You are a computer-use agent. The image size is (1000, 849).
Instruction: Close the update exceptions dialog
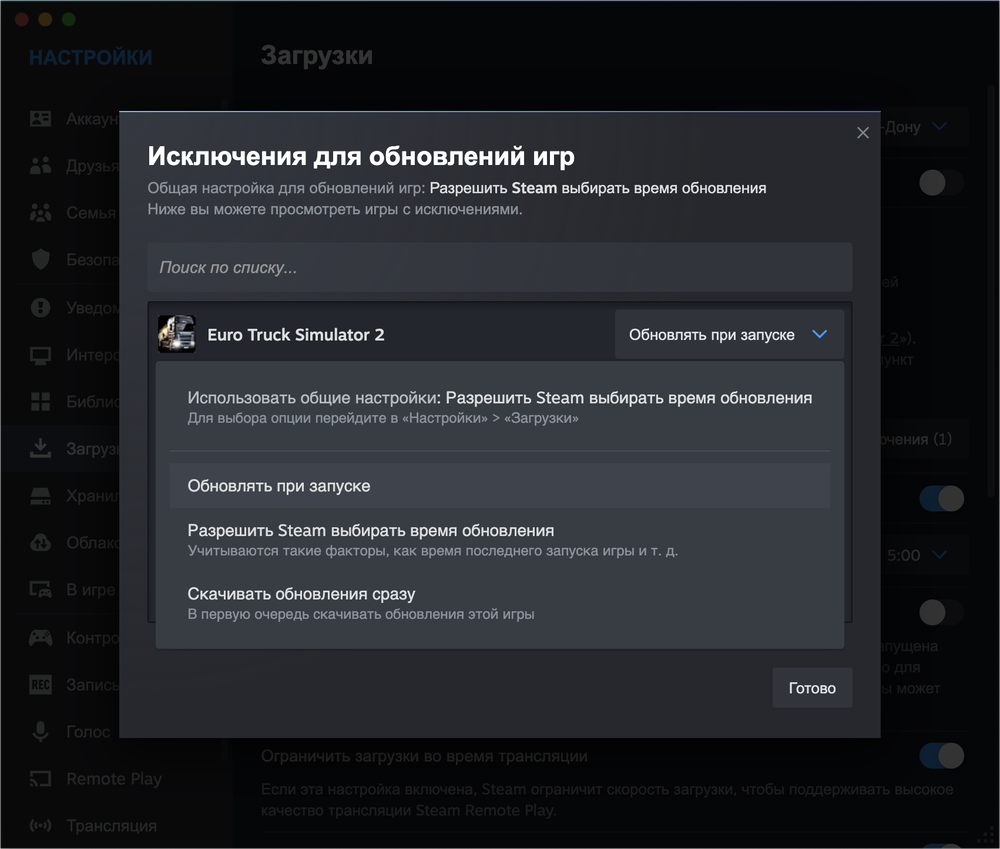(x=863, y=133)
